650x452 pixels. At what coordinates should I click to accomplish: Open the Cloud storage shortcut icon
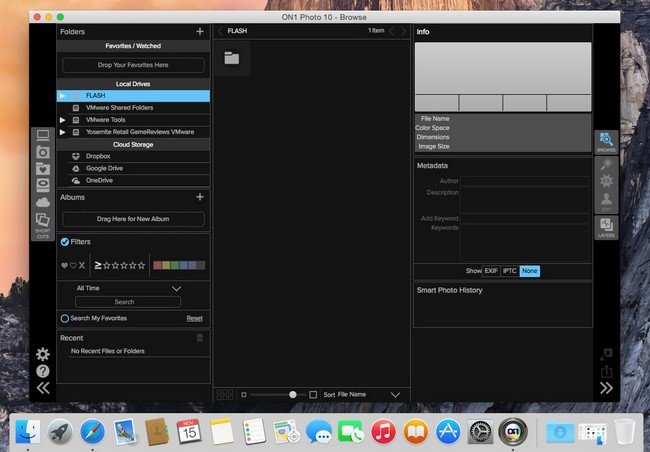click(x=43, y=202)
